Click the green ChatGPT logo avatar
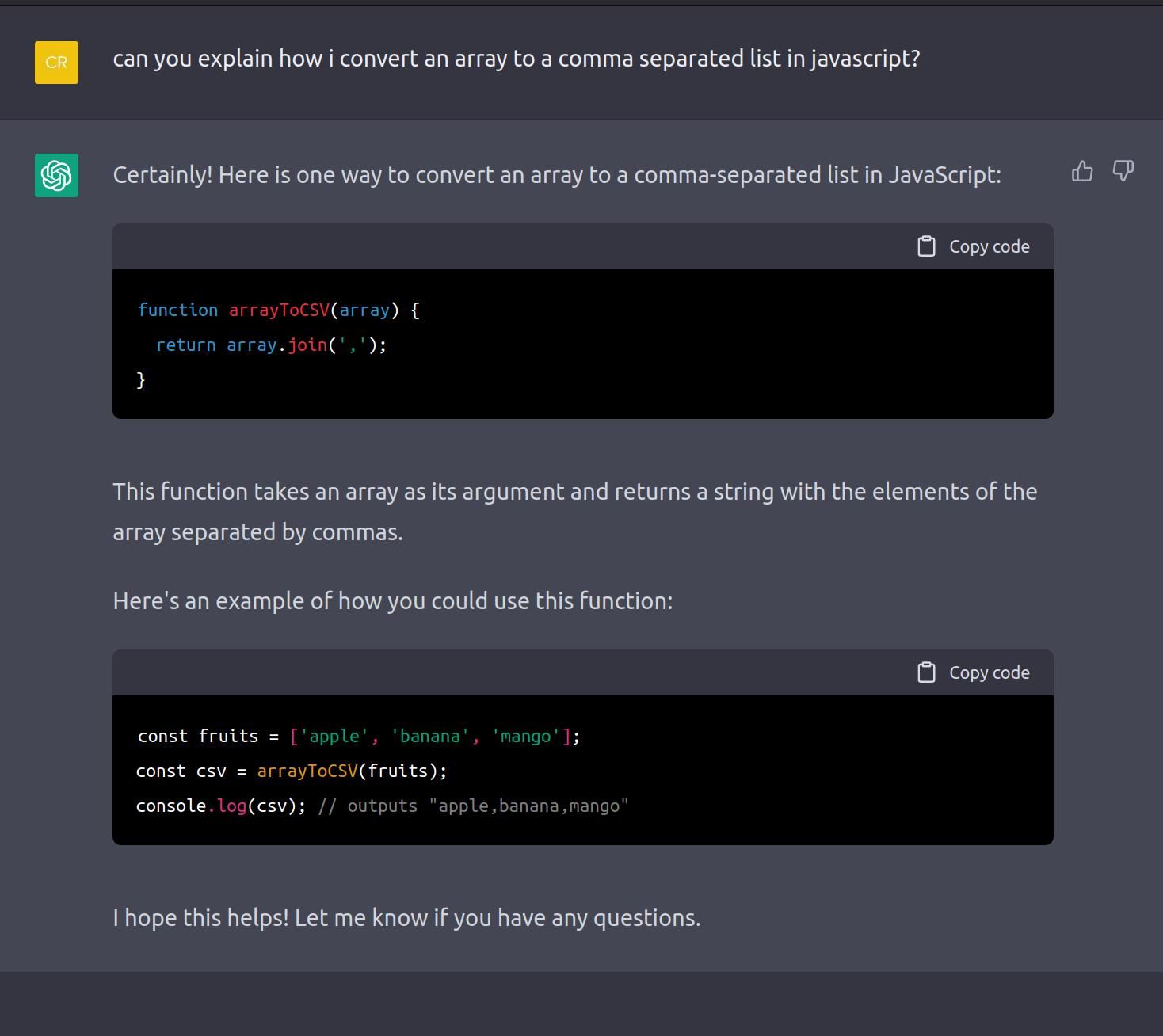 [56, 175]
